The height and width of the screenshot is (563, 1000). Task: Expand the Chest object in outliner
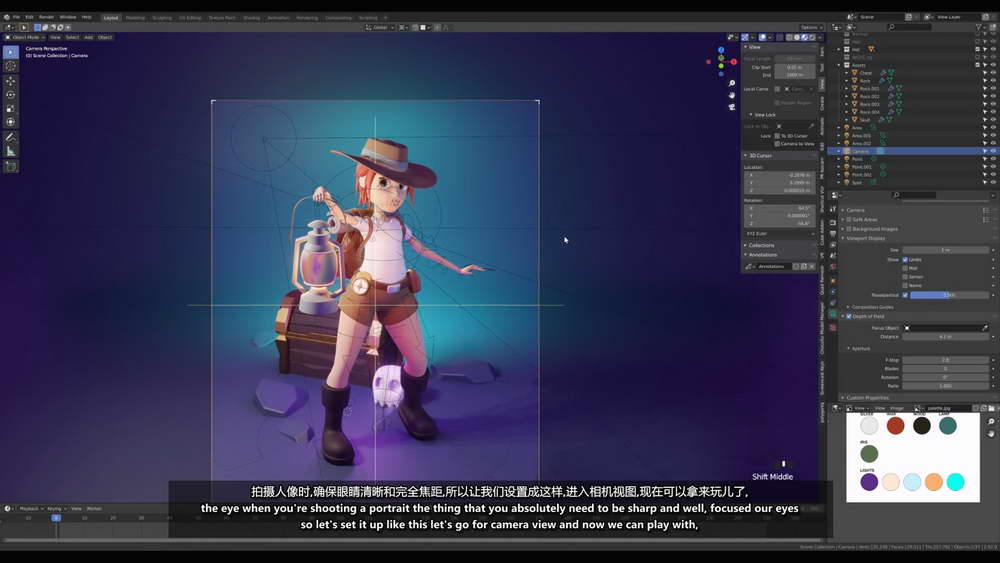pyautogui.click(x=847, y=73)
